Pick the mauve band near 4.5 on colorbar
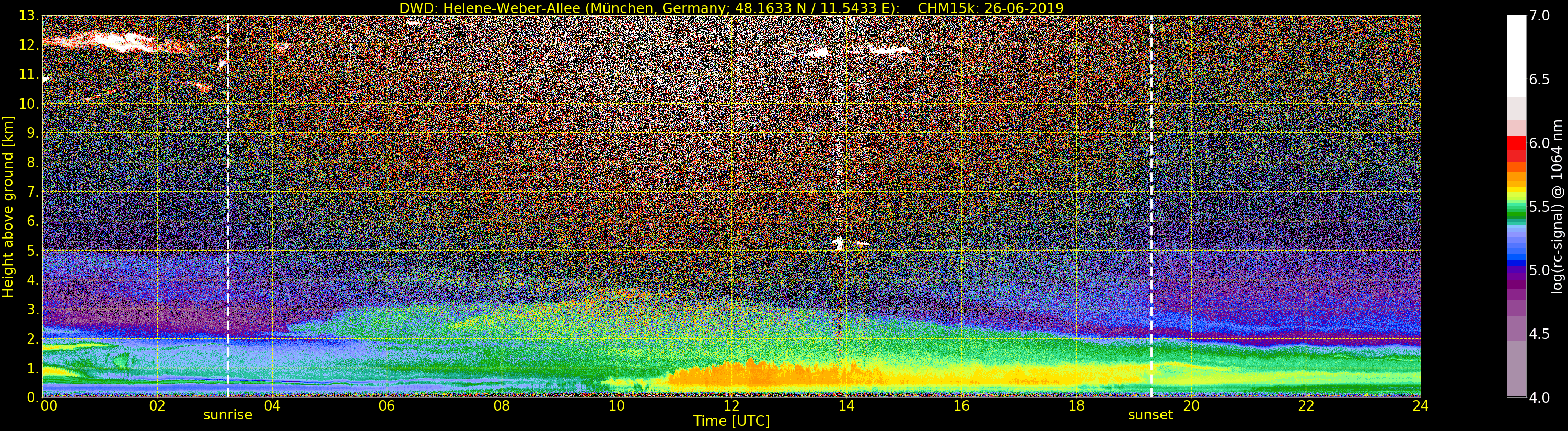This screenshot has height=431, width=1568. [x=1516, y=327]
